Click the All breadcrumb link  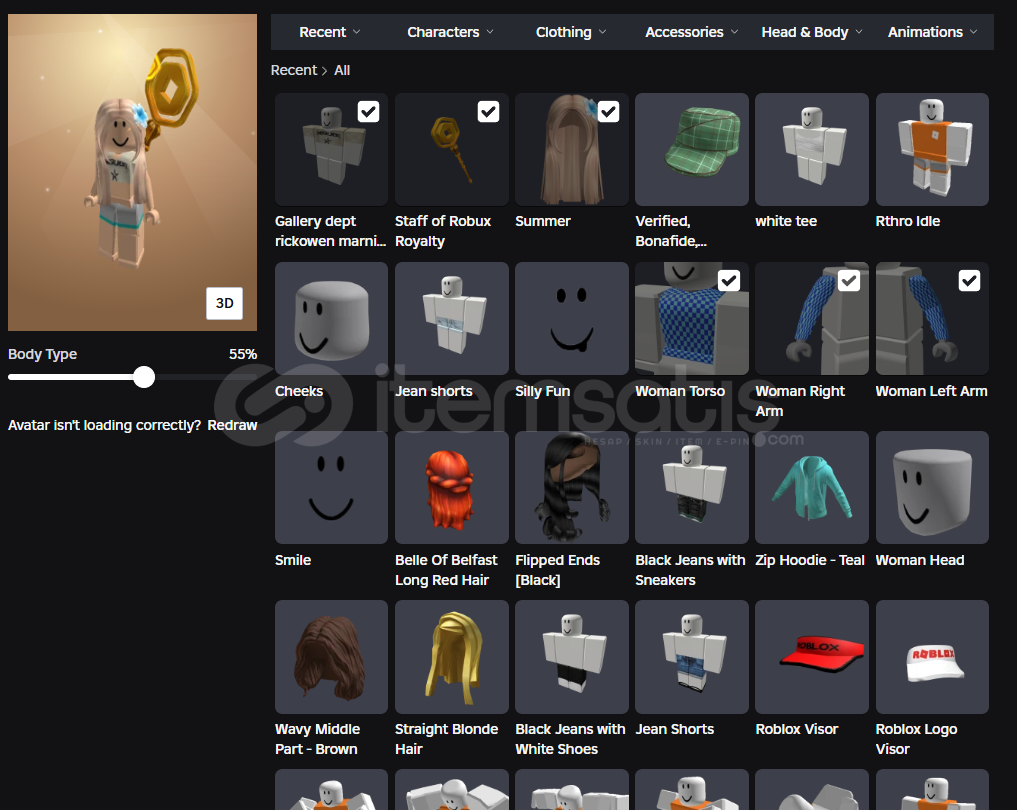click(342, 70)
